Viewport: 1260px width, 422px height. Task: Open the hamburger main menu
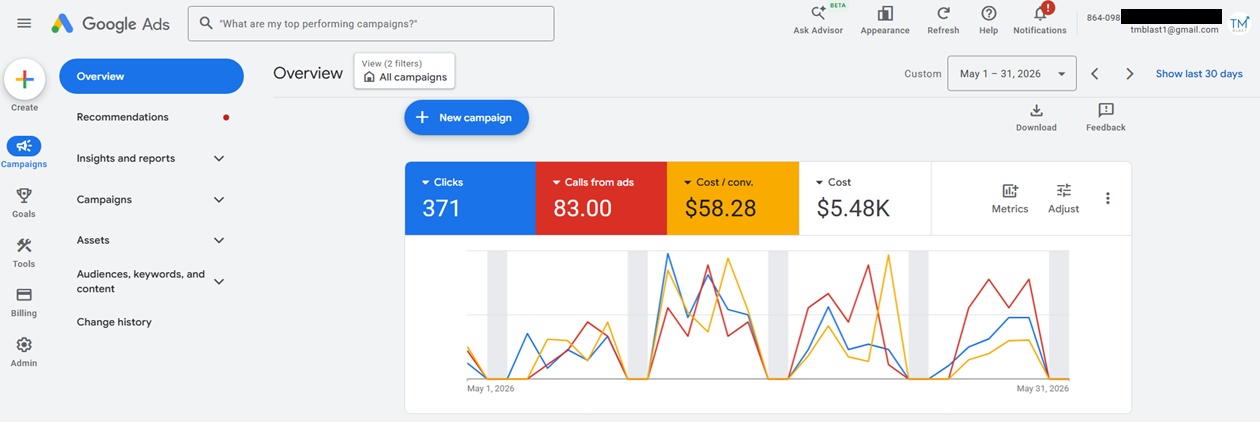click(24, 23)
